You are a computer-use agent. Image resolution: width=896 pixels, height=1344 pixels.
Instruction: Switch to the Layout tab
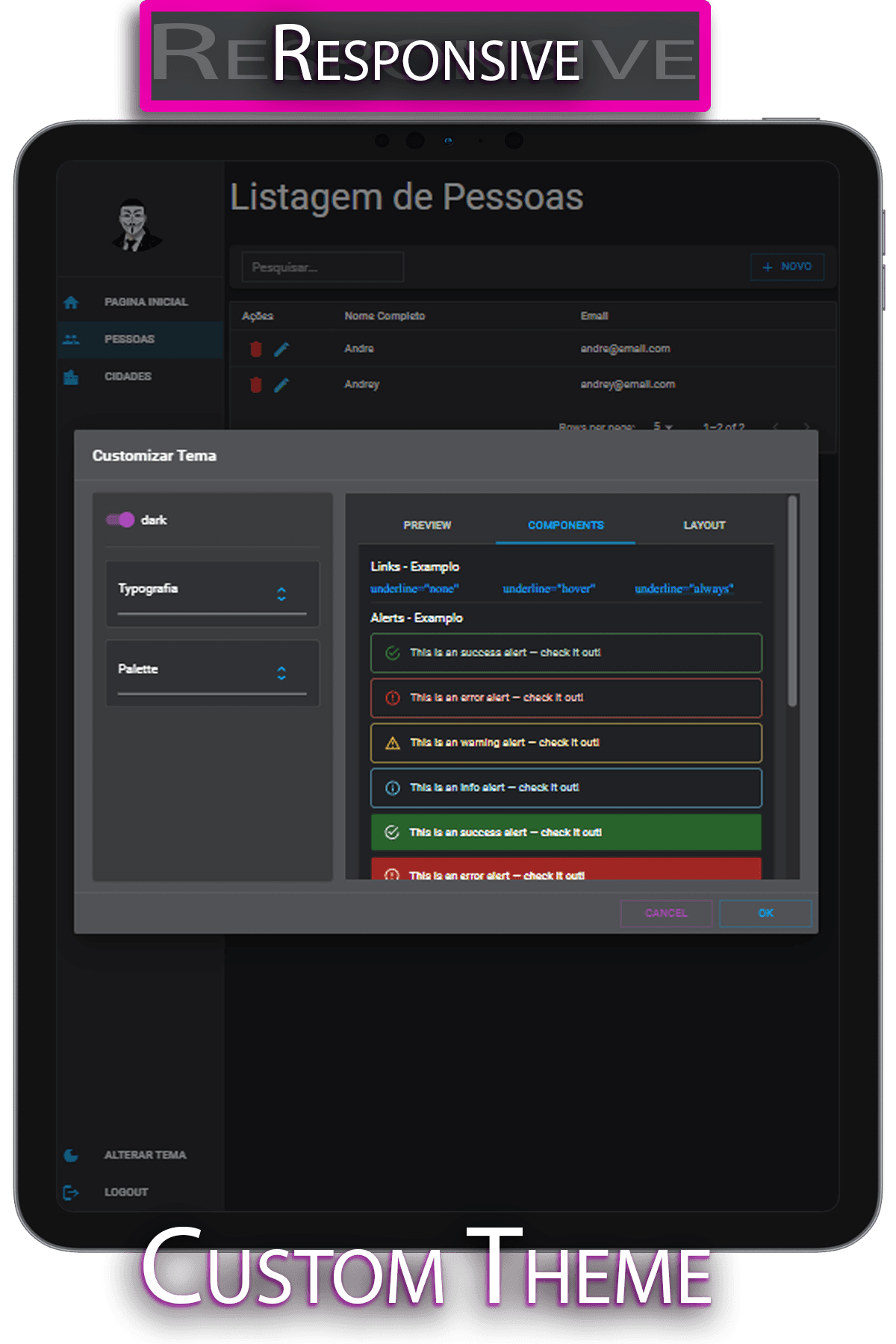704,526
